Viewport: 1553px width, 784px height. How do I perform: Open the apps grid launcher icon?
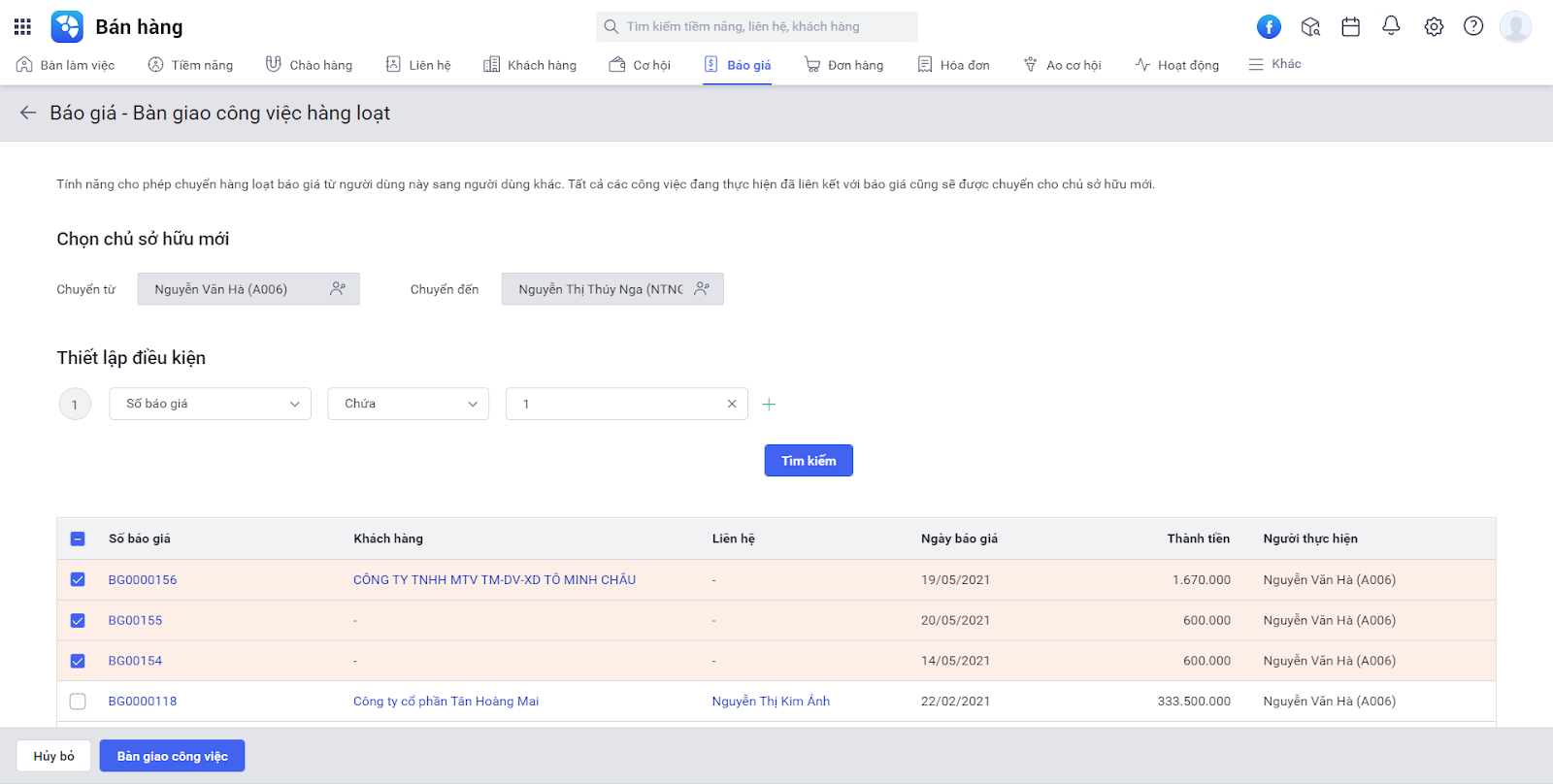pos(22,27)
